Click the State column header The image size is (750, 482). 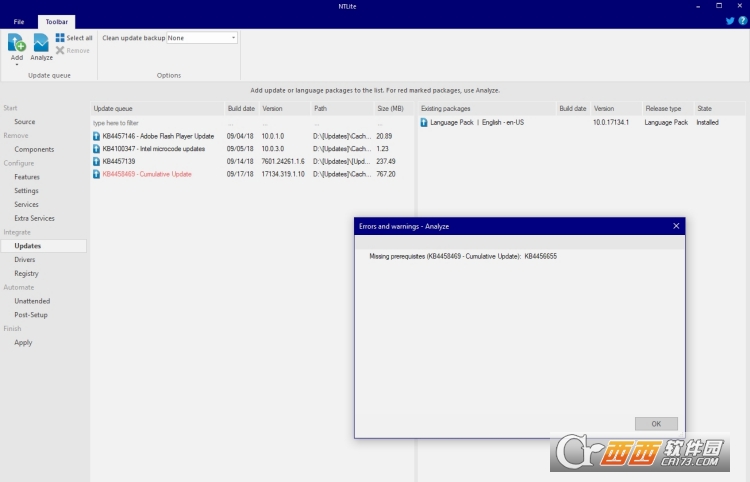(x=719, y=109)
